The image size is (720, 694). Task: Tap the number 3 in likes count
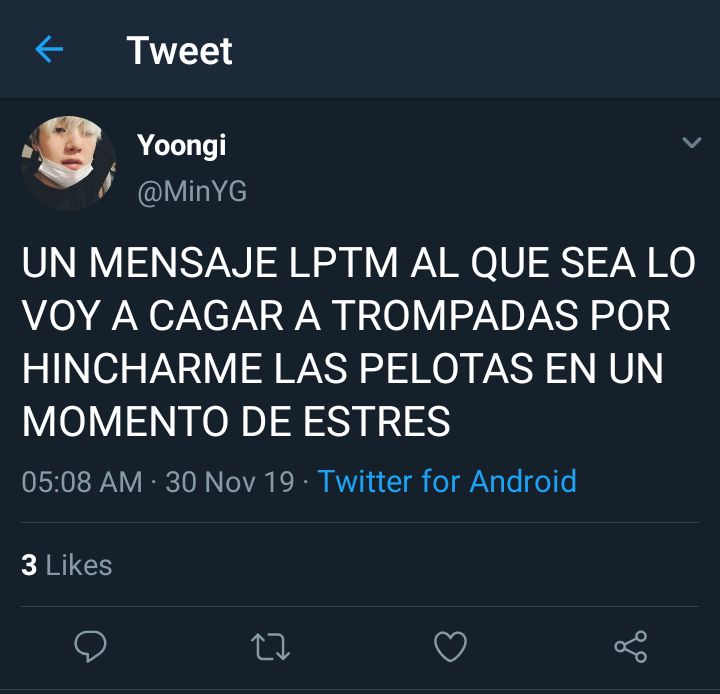click(x=29, y=565)
